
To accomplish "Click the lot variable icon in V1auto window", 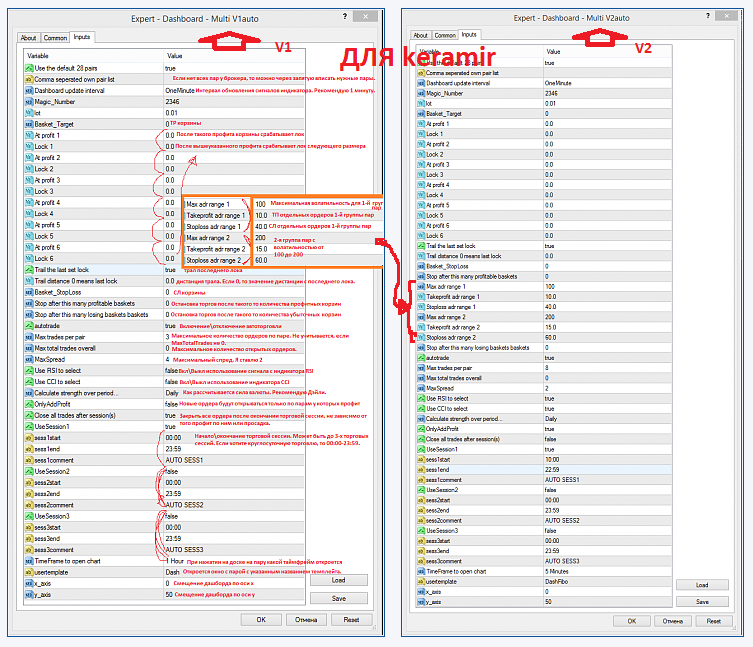I will (29, 113).
